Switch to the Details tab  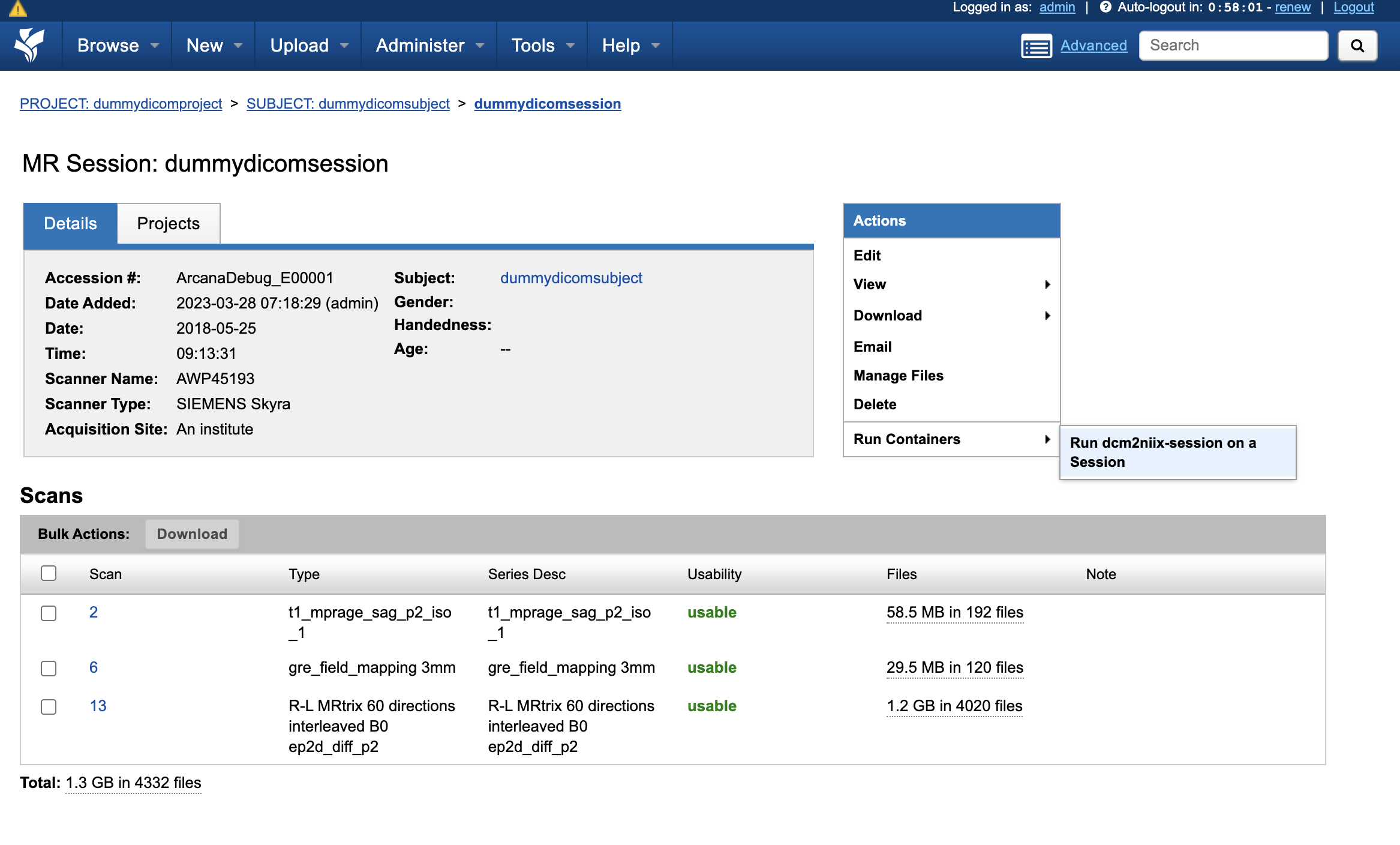coord(70,224)
